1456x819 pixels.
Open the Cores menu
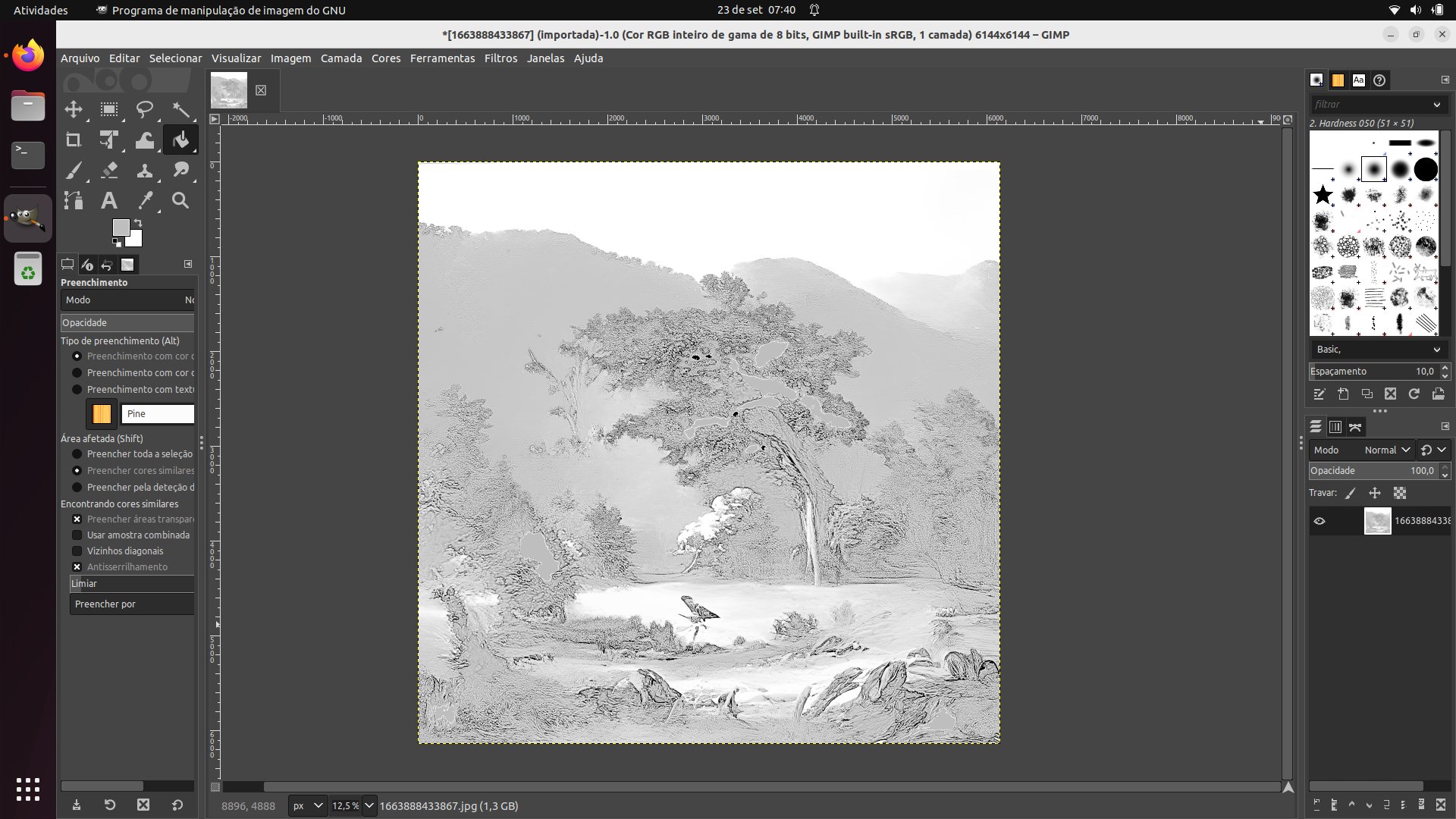(386, 58)
